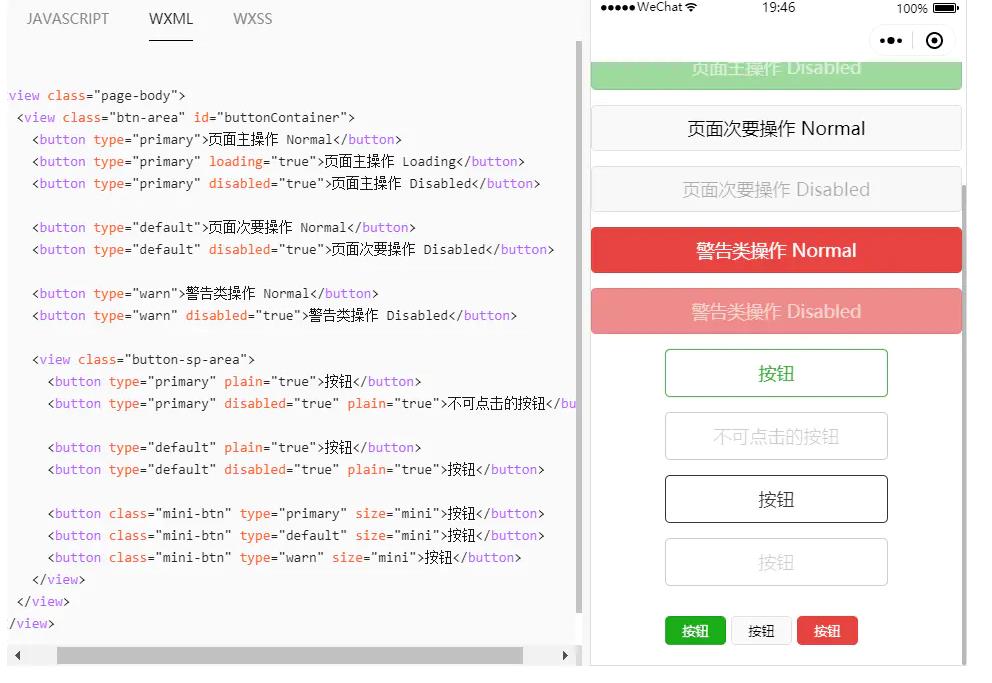Switch to the JAVASCRIPT tab
Viewport: 992px width, 683px height.
point(68,18)
